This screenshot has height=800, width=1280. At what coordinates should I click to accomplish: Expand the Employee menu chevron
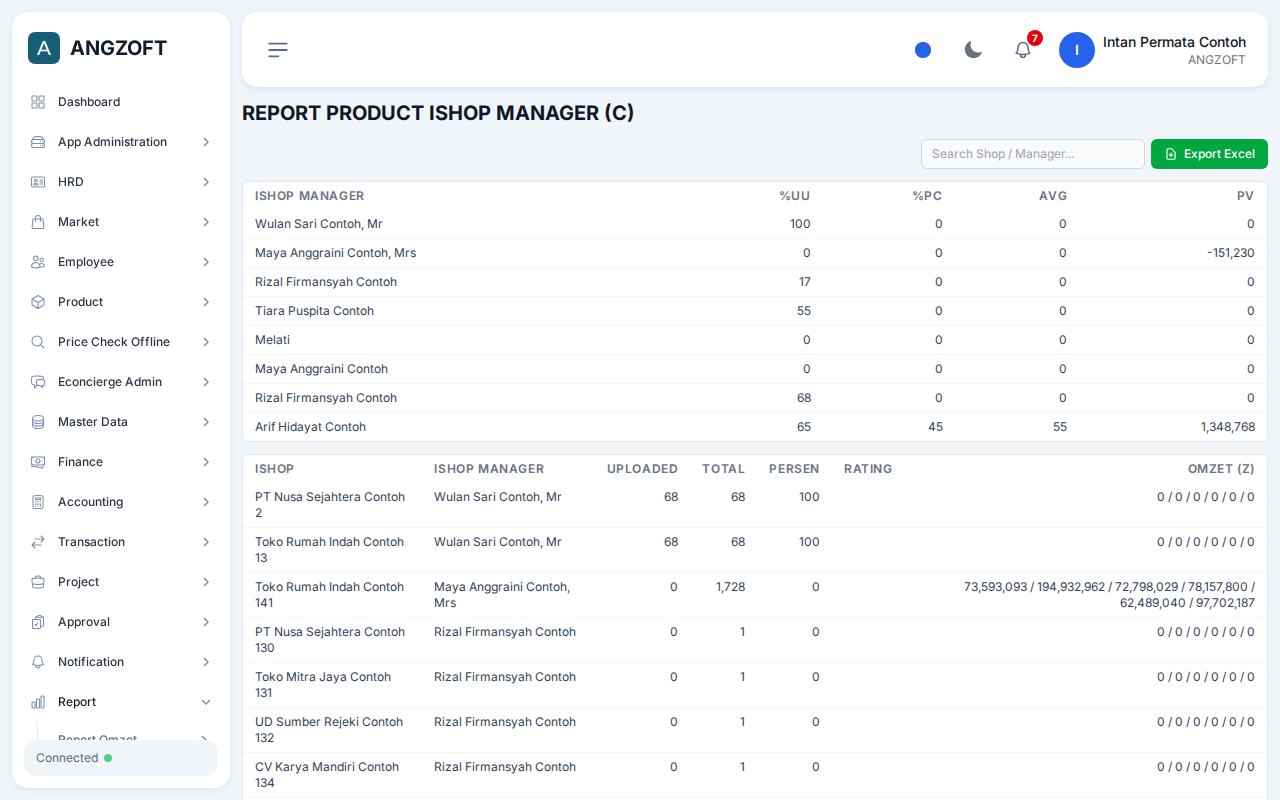(x=206, y=262)
